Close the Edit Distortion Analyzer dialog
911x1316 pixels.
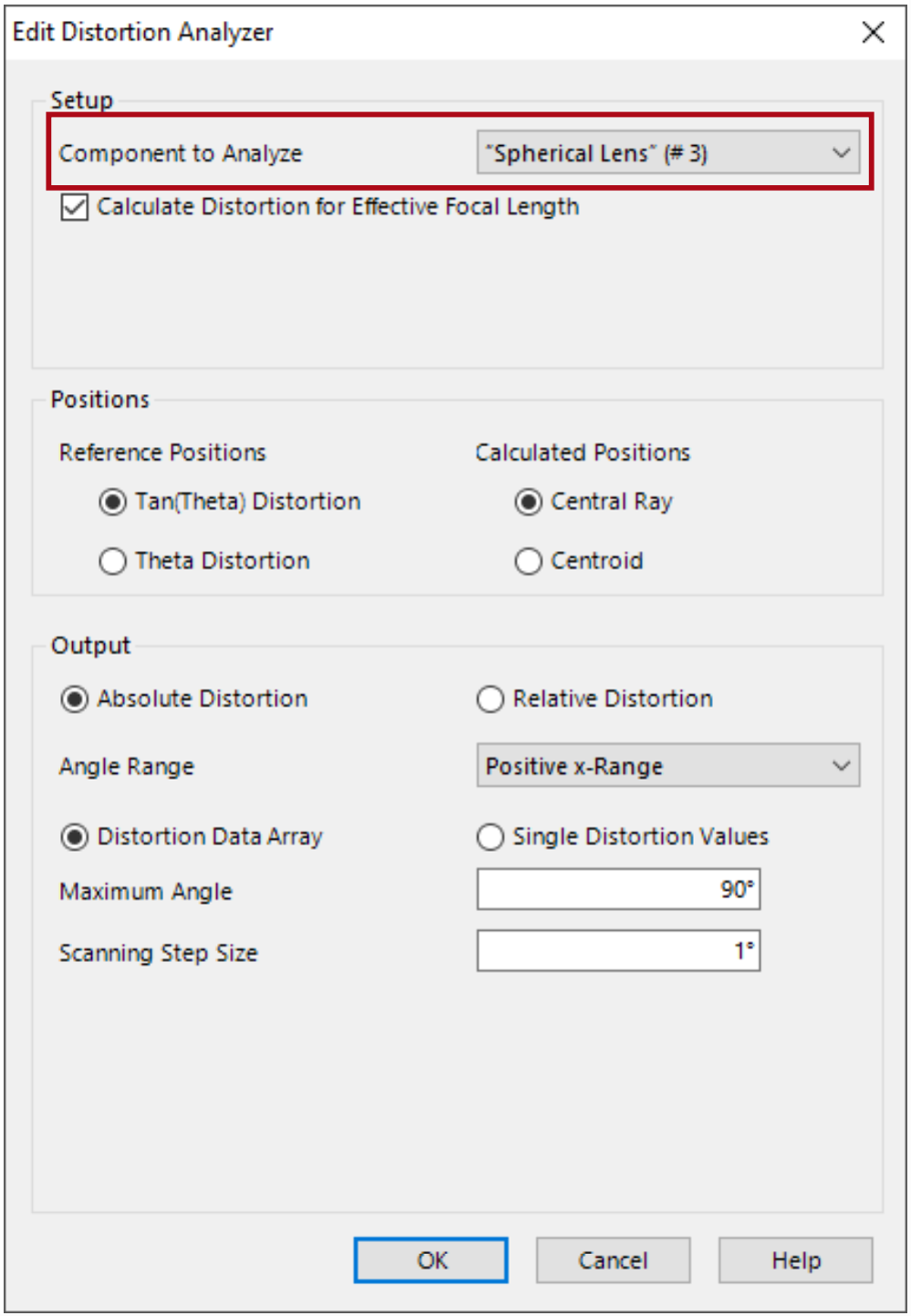(x=873, y=32)
